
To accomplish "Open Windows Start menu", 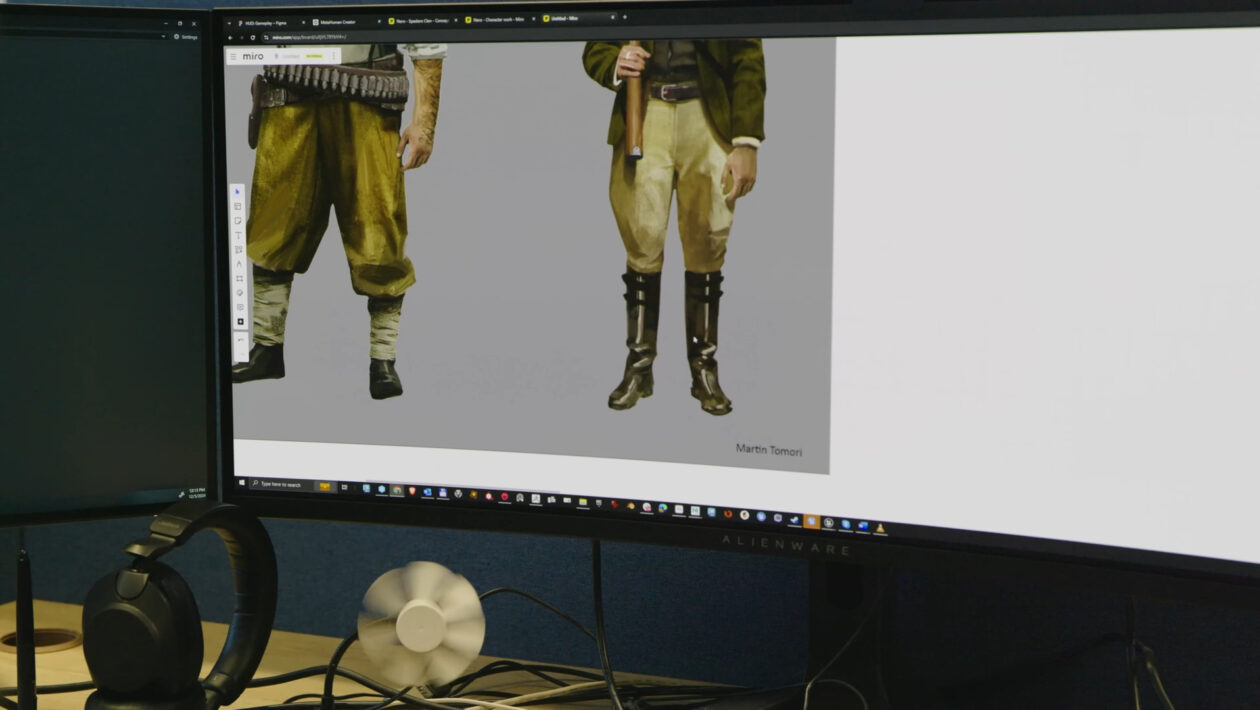I will 241,483.
